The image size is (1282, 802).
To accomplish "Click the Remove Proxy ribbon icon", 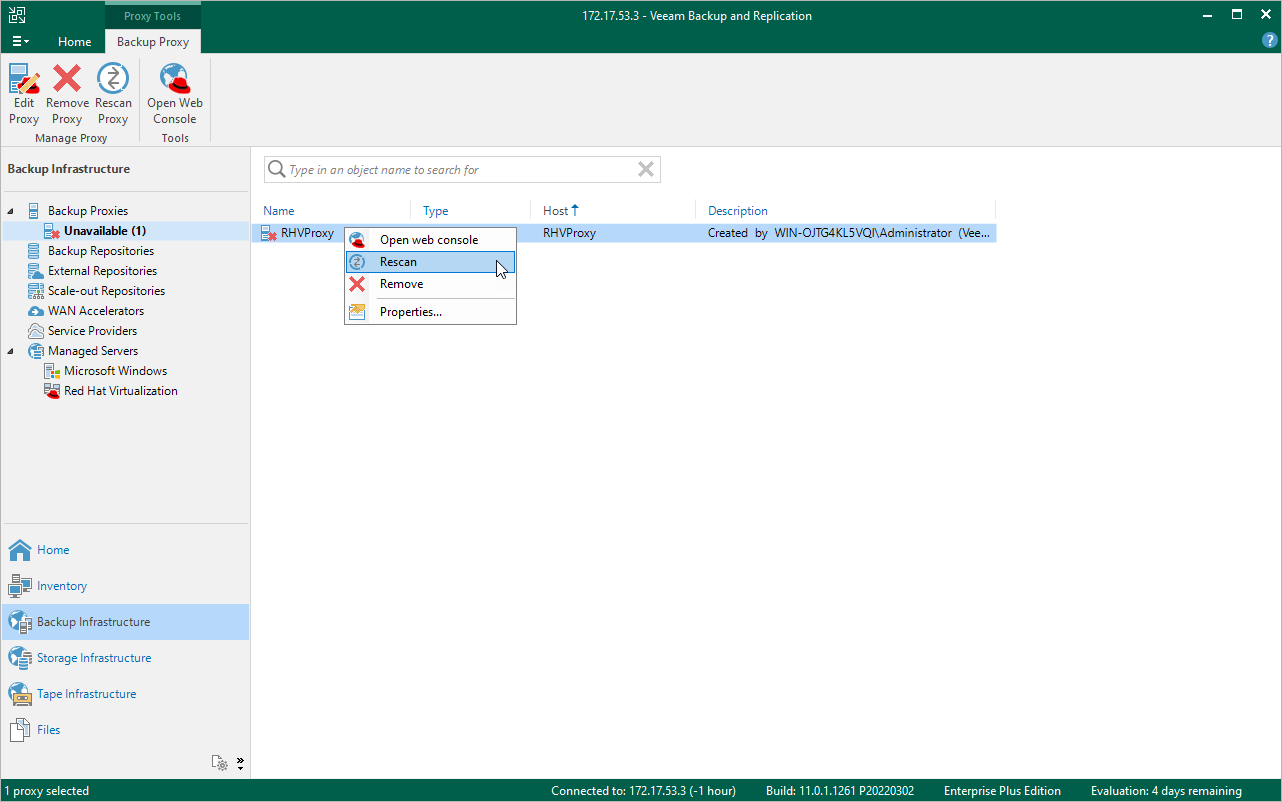I will (x=67, y=78).
